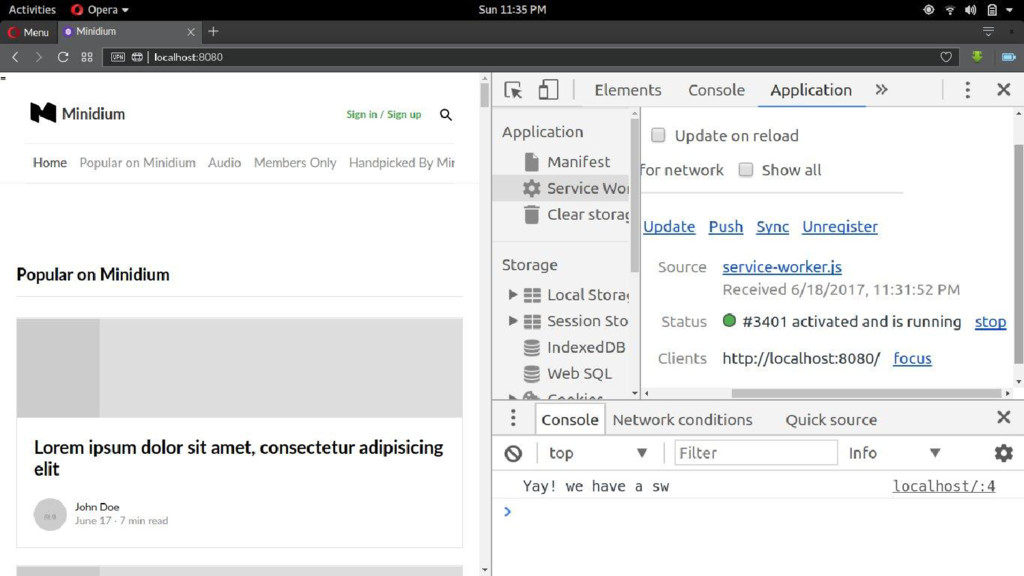The width and height of the screenshot is (1024, 576).
Task: Open the Info log level dropdown
Action: 894,453
